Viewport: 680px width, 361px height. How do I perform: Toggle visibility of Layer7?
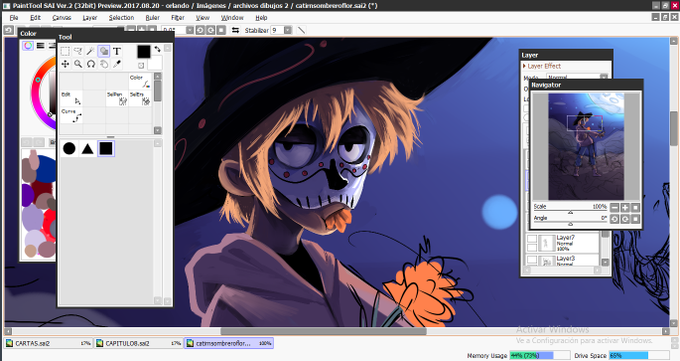click(x=532, y=239)
